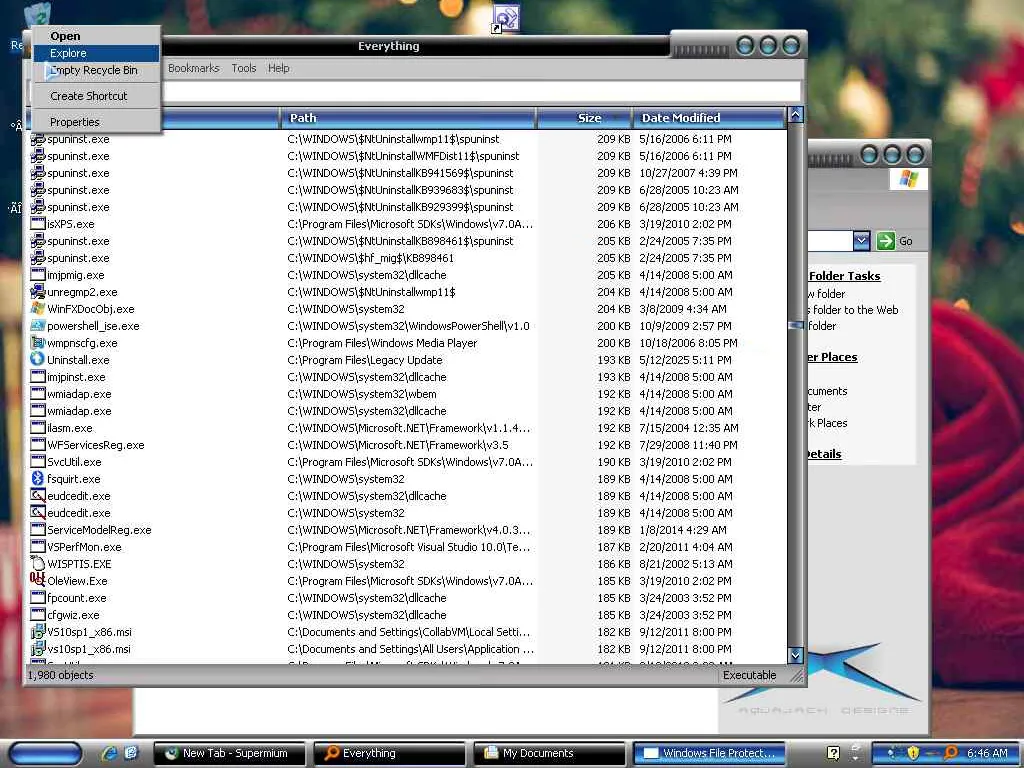Click the icon beside imjpinst.exe
The height and width of the screenshot is (768, 1024).
37,376
